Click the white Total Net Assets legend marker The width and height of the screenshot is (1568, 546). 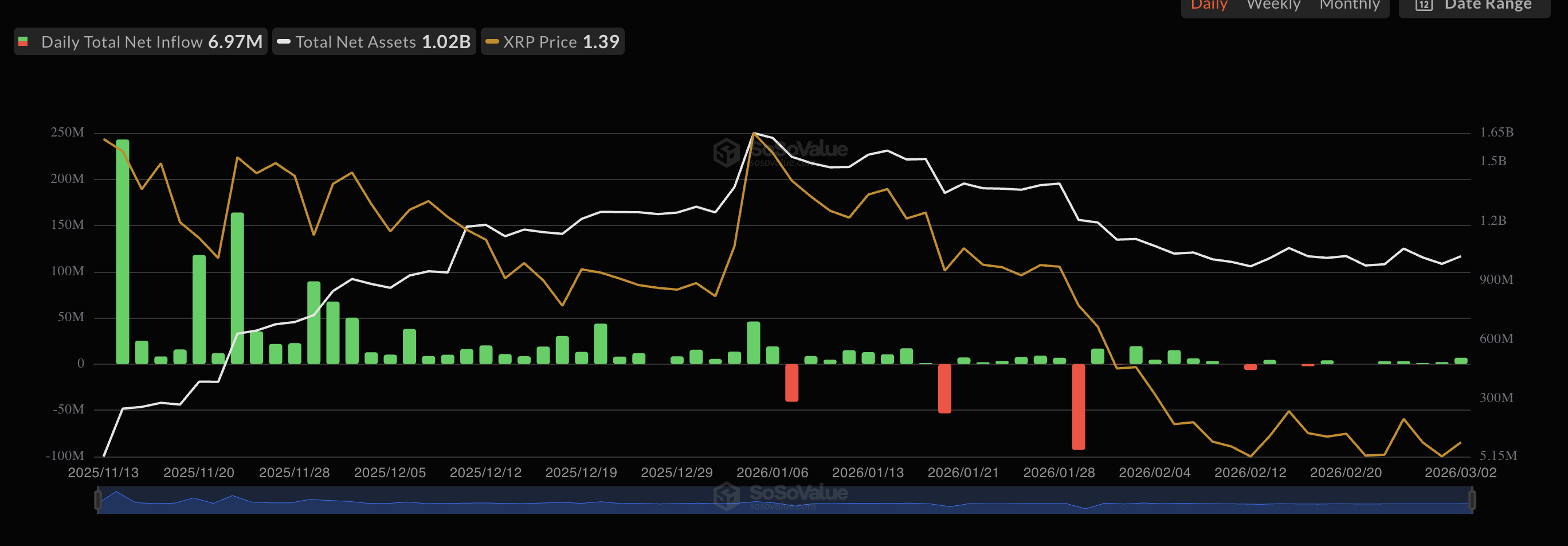[283, 42]
